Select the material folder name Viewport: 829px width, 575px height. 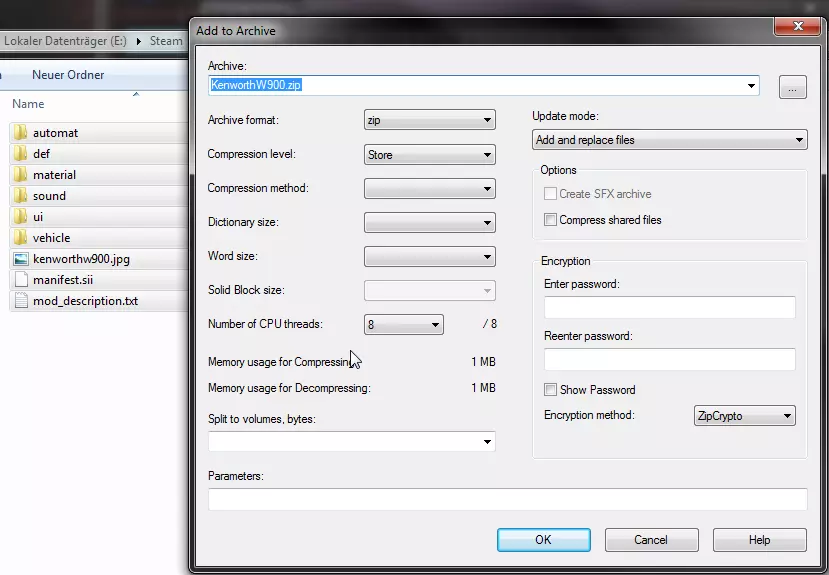(54, 174)
